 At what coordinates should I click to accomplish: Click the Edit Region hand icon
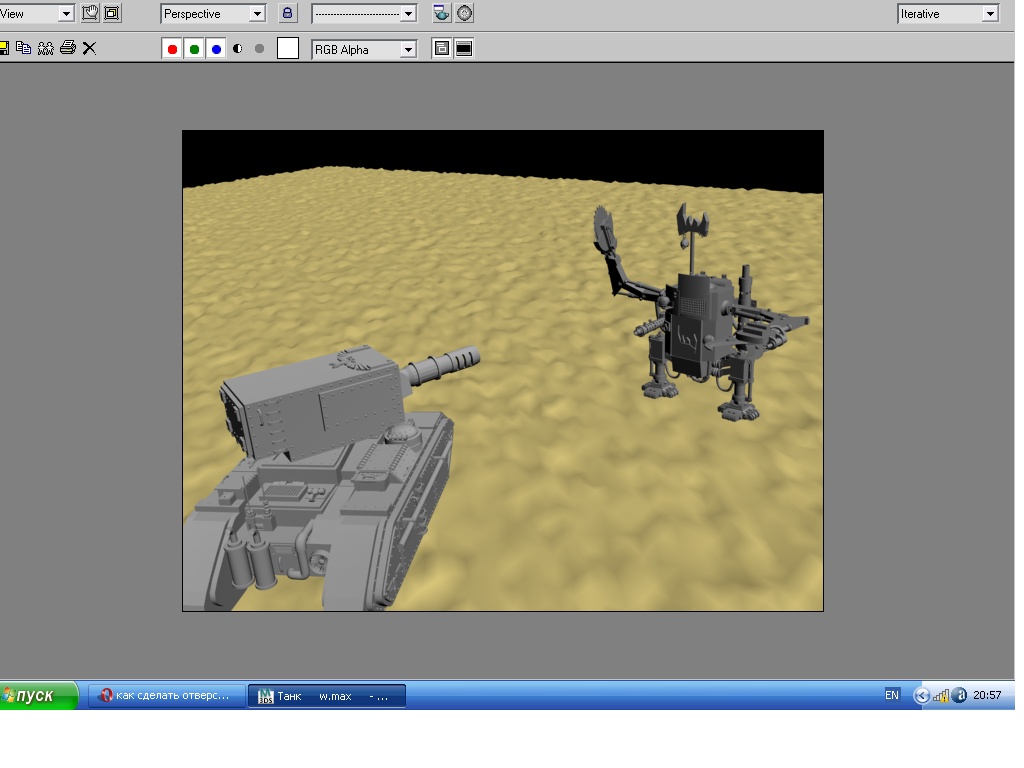(x=90, y=13)
